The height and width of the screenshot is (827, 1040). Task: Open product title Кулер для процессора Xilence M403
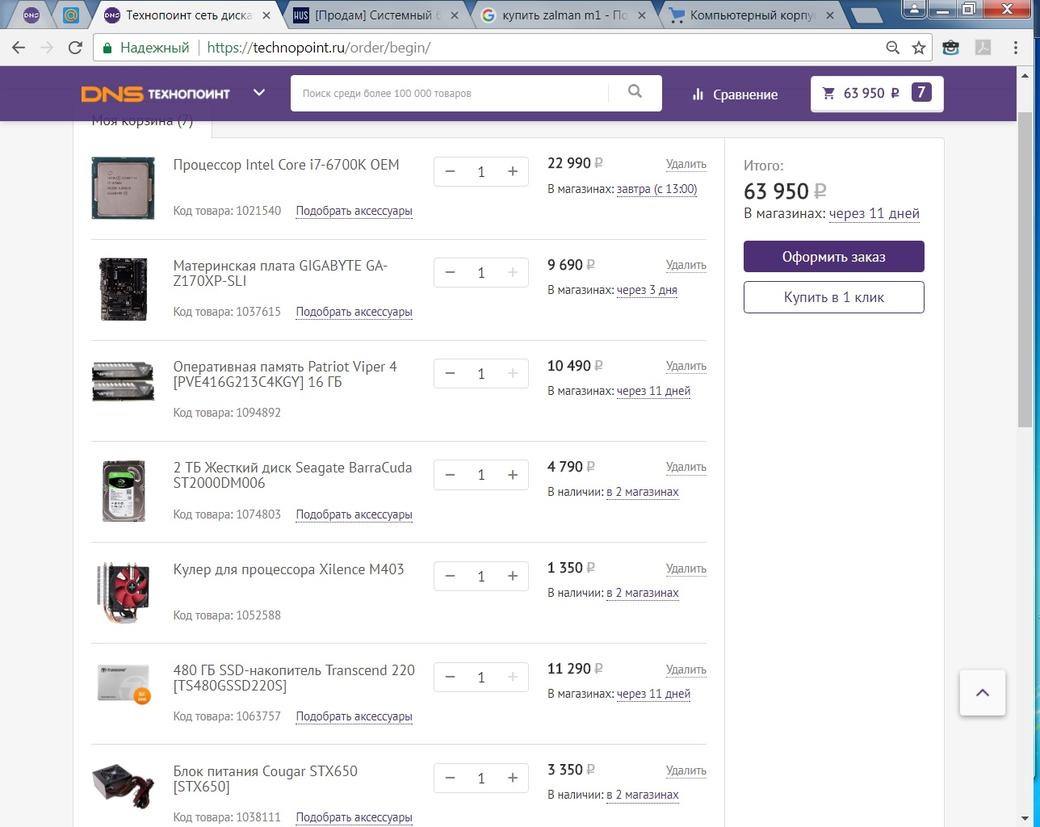(289, 569)
